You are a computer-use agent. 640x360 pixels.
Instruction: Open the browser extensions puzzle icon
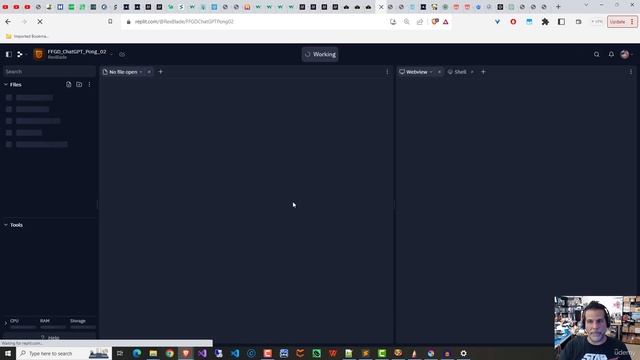coord(545,22)
